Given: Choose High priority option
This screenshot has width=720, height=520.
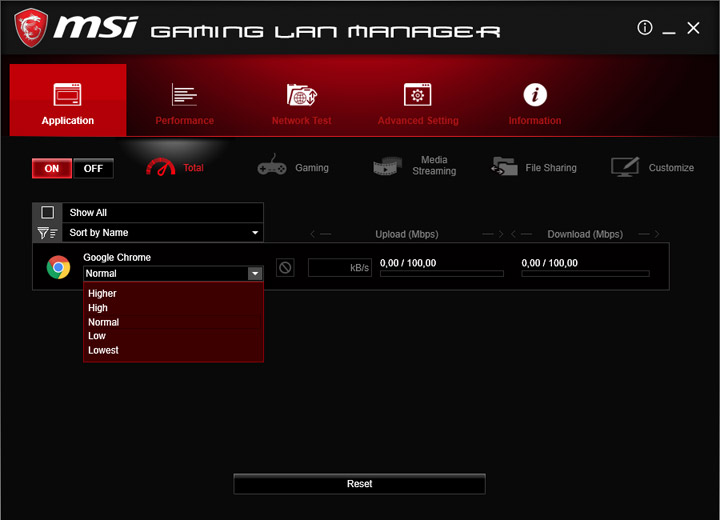Looking at the screenshot, I should [x=98, y=308].
